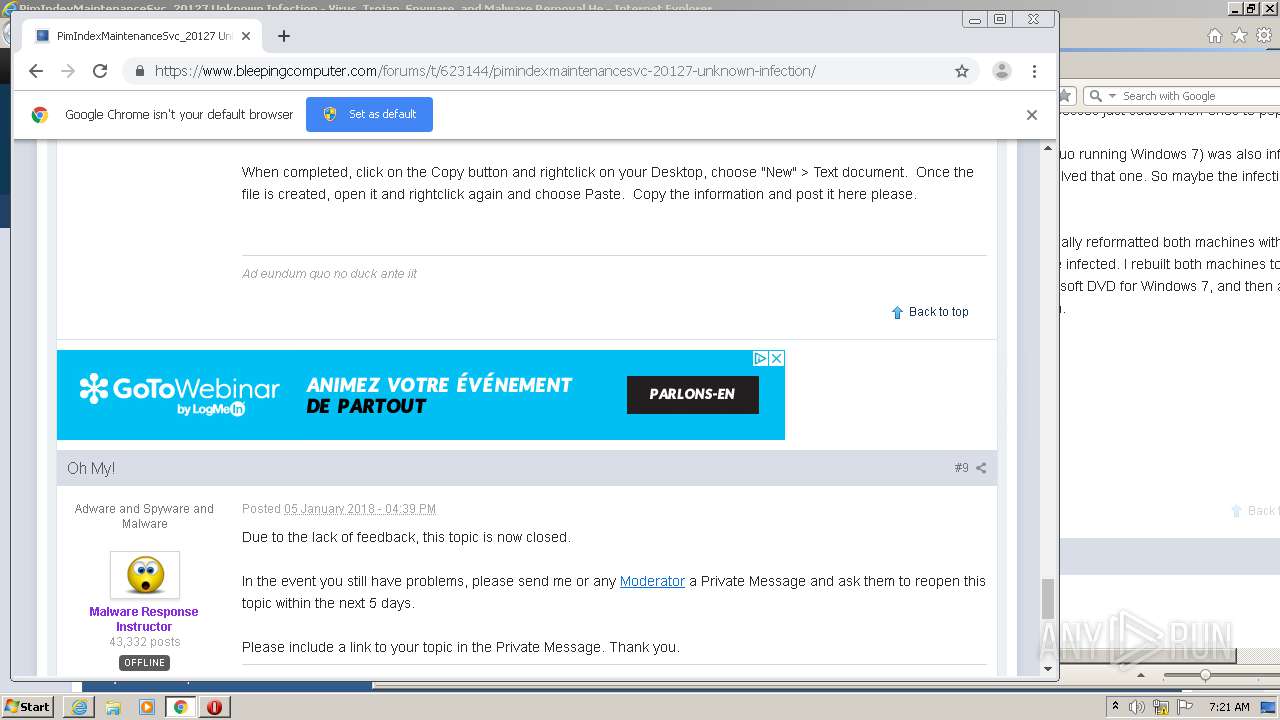Click the Chrome address bar URL
The width and height of the screenshot is (1280, 720).
point(485,71)
